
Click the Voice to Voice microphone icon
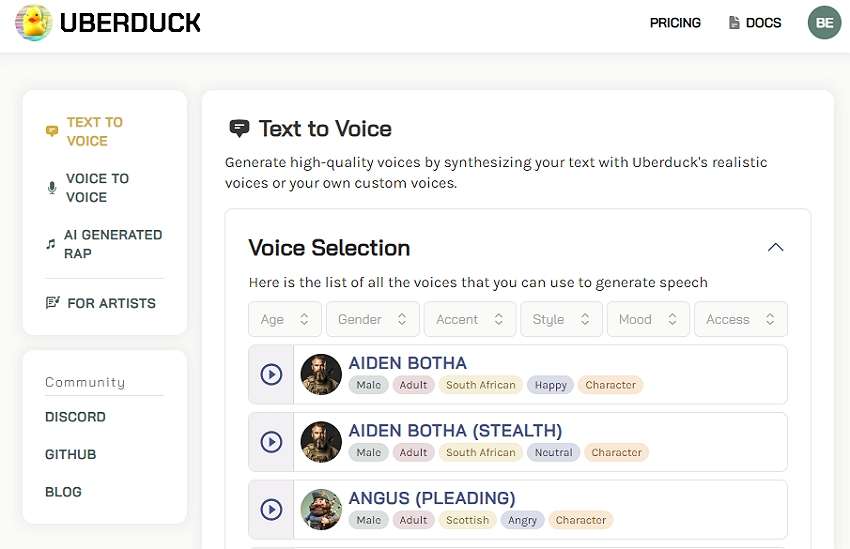(52, 188)
